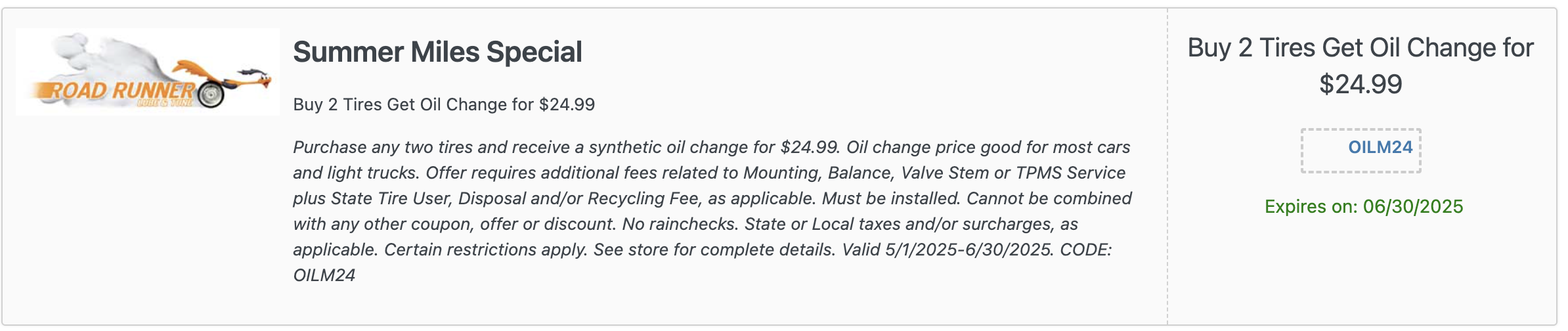Click 'Mounting, Balance, Valve Stem' fee text

click(x=866, y=173)
